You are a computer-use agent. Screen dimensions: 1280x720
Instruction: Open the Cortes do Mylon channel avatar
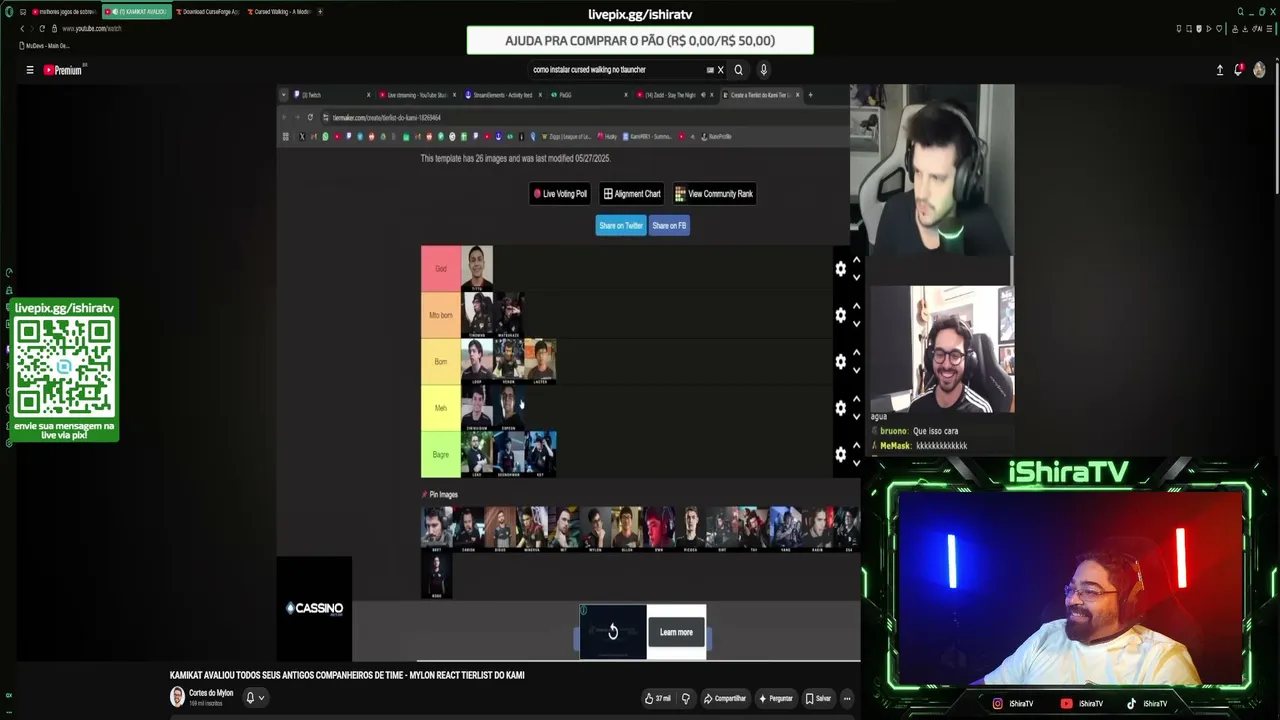click(177, 696)
